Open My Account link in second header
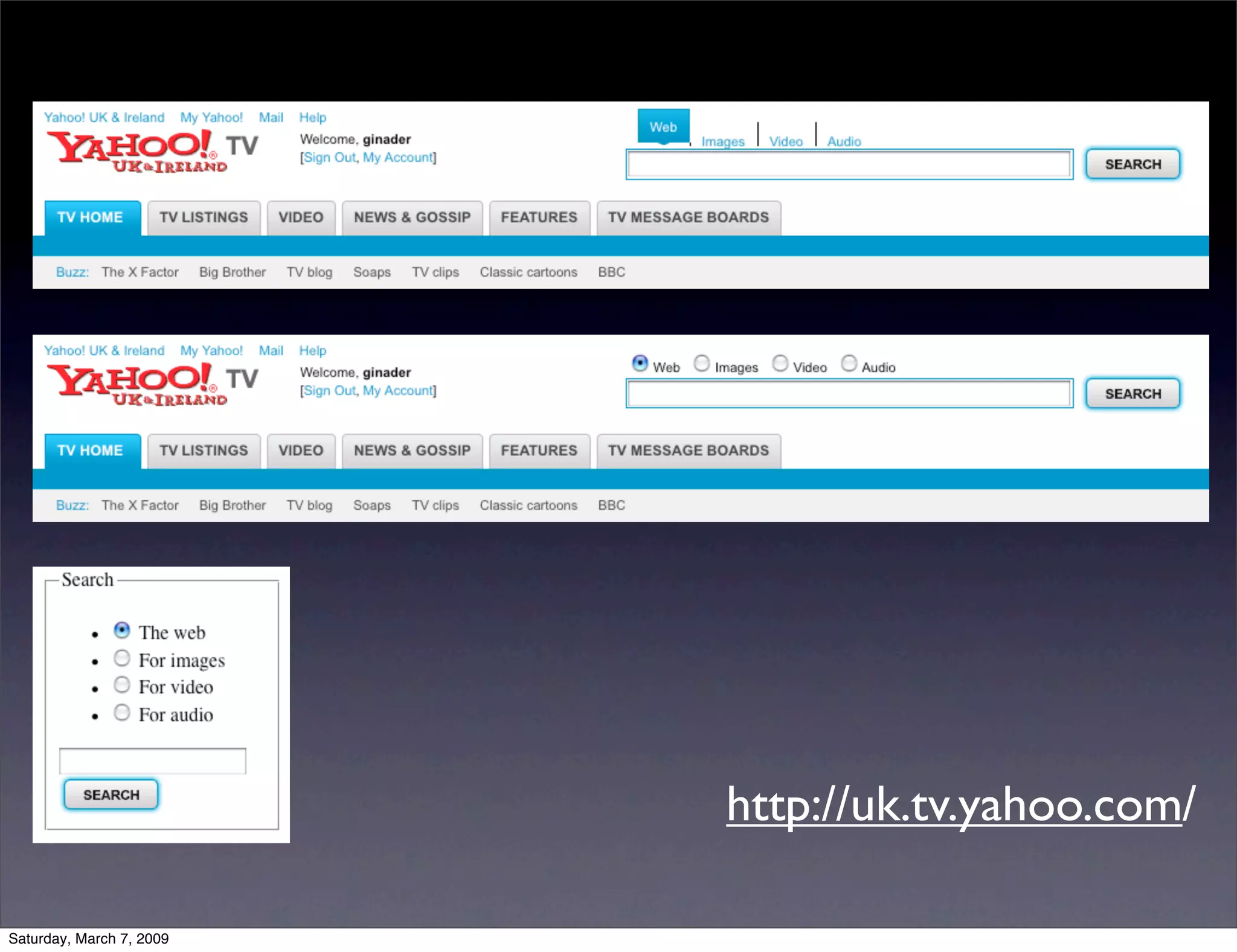1237x952 pixels. pyautogui.click(x=397, y=391)
